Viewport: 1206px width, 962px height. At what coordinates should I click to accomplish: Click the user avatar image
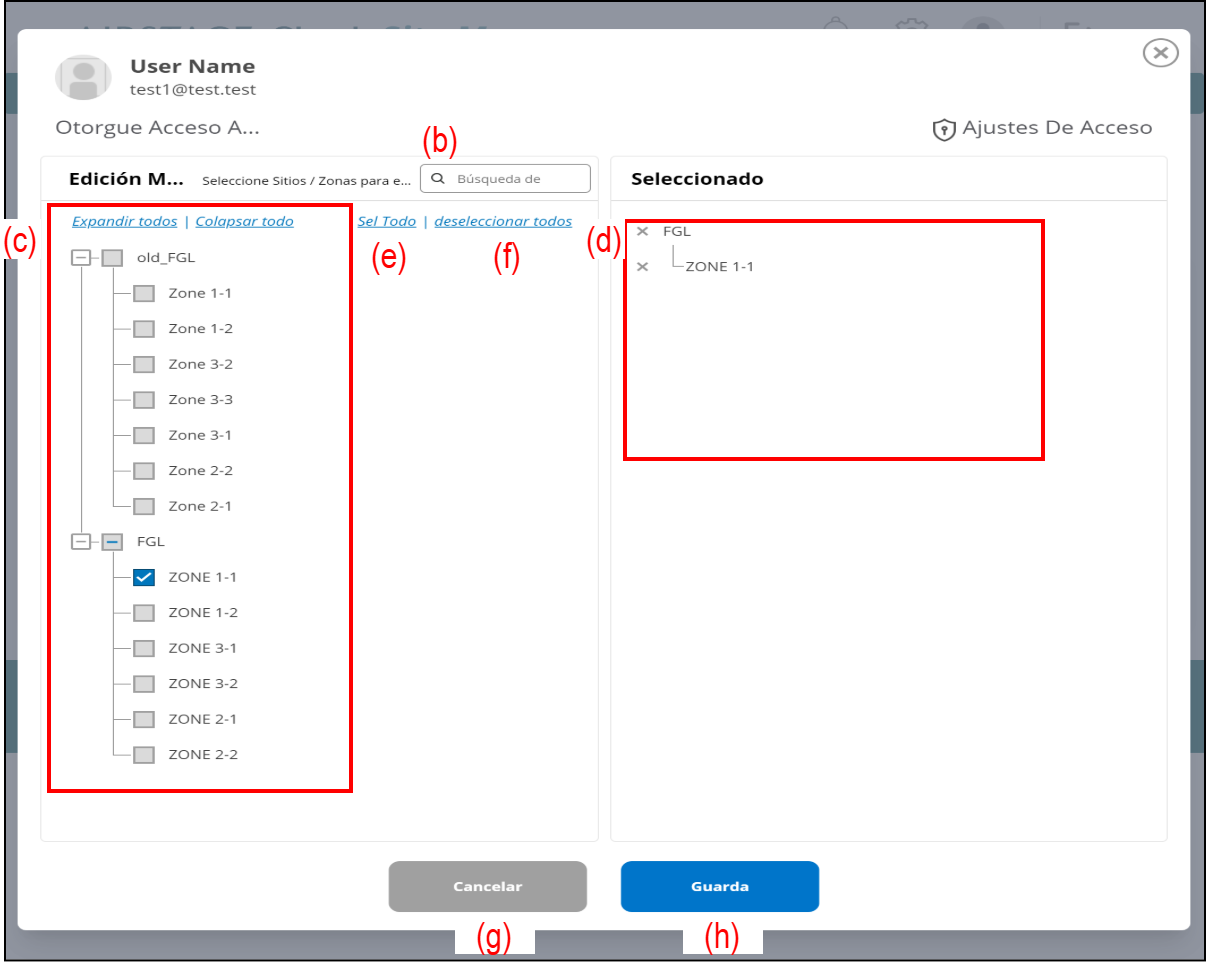pos(84,78)
